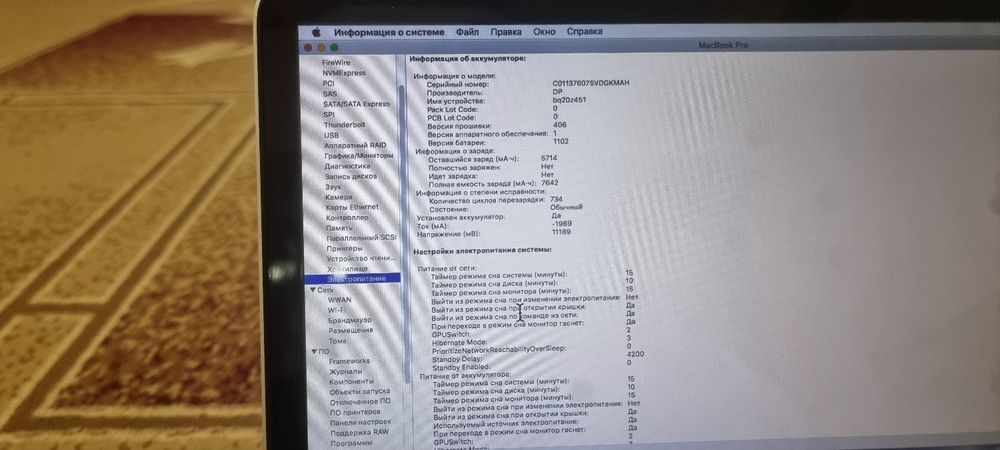The width and height of the screenshot is (1000, 450).
Task: Open the Справка menu
Action: 584,31
